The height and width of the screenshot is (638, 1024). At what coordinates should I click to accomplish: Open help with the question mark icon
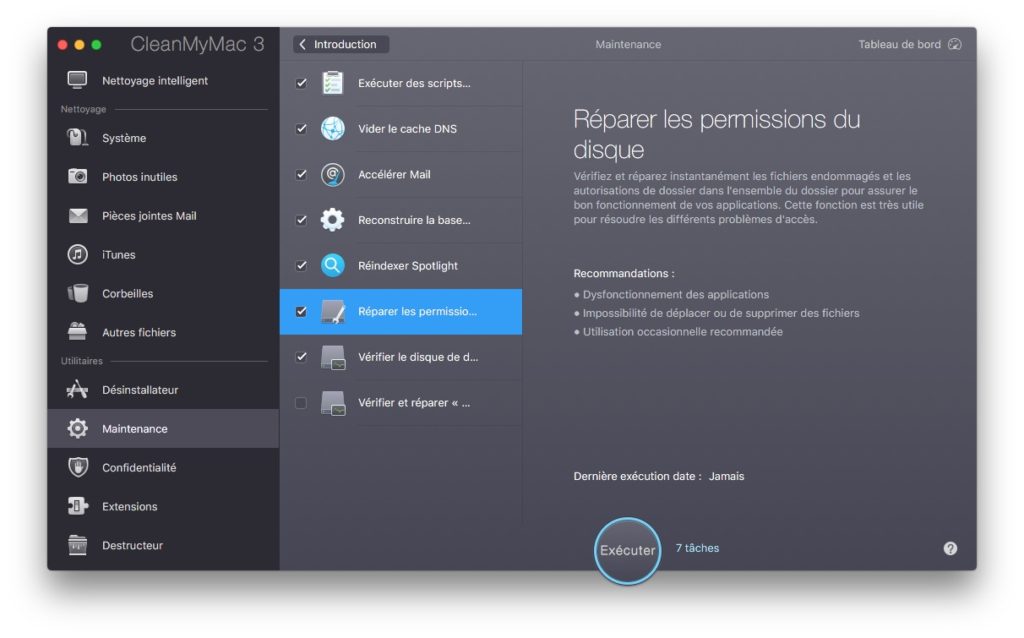pos(950,549)
